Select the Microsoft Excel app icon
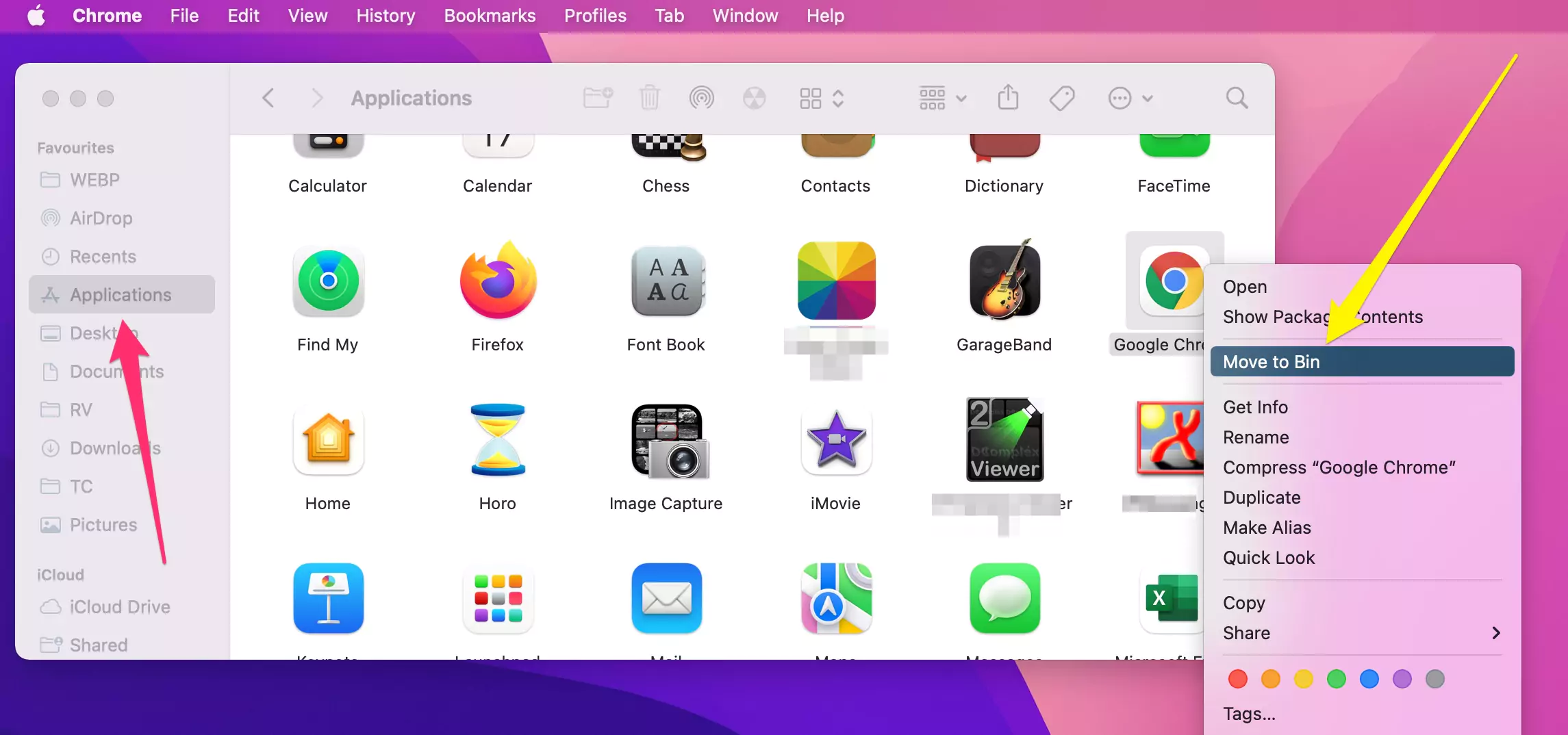The width and height of the screenshot is (1568, 735). pos(1171,599)
